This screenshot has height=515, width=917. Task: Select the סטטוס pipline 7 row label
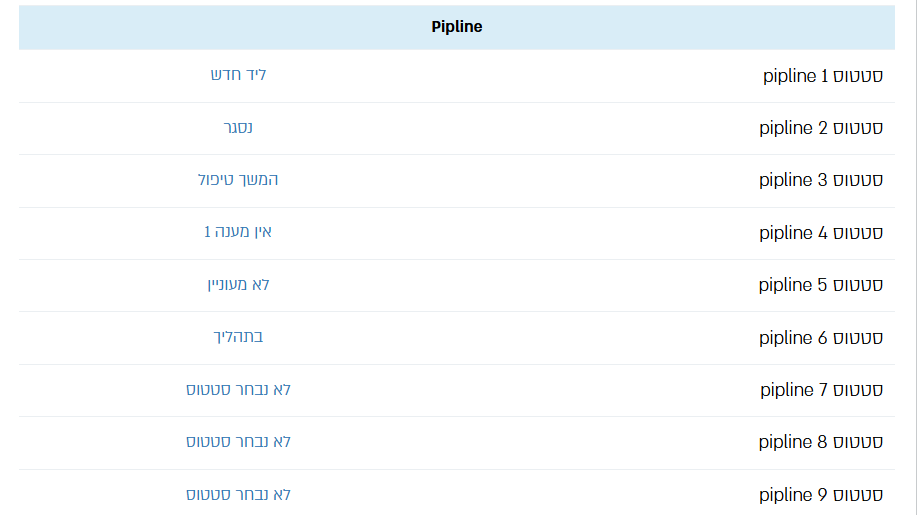[x=822, y=390]
